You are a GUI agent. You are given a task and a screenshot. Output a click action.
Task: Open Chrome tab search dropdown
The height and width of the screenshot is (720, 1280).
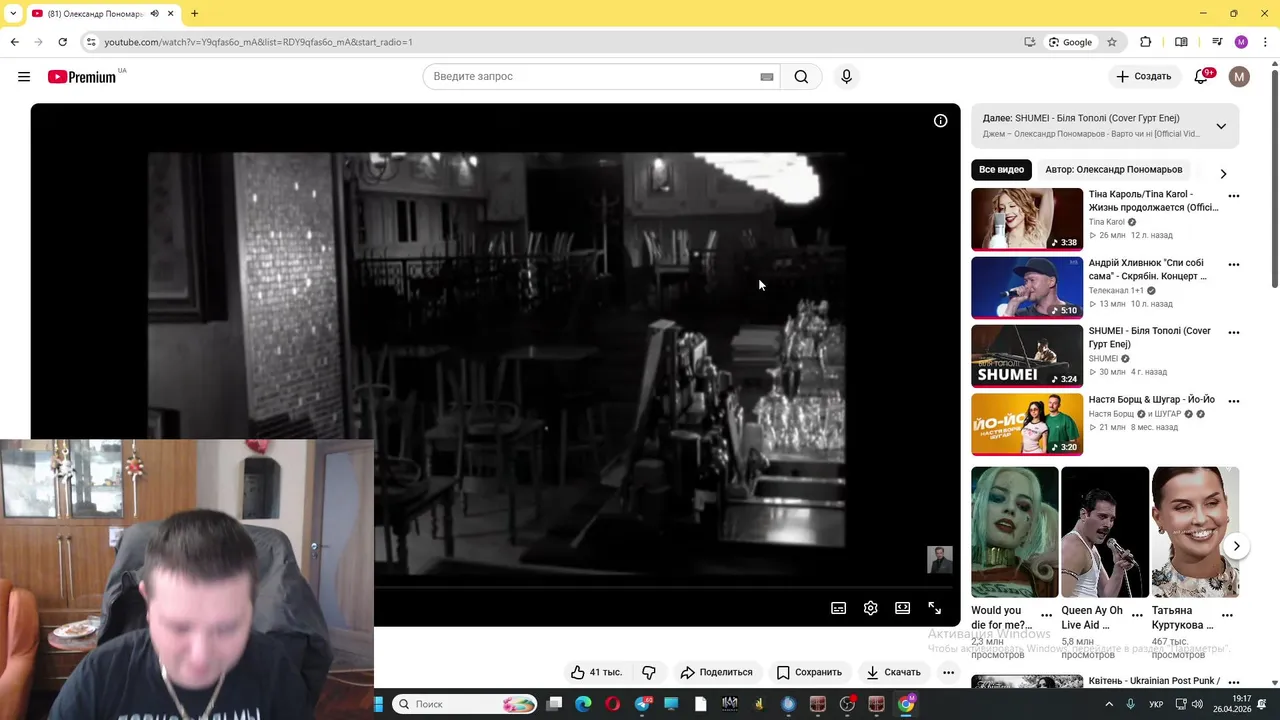click(x=13, y=14)
